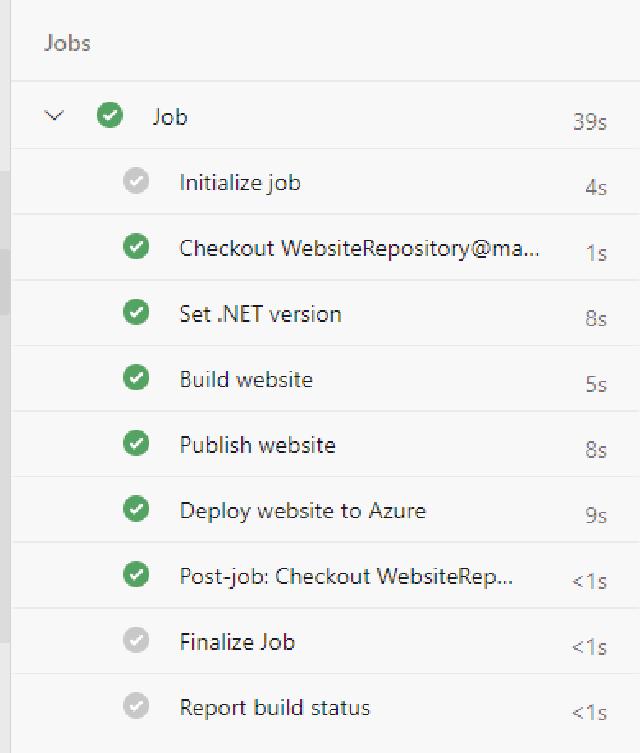Click the status icon for Set .NET version
This screenshot has height=753, width=640.
pos(136,313)
